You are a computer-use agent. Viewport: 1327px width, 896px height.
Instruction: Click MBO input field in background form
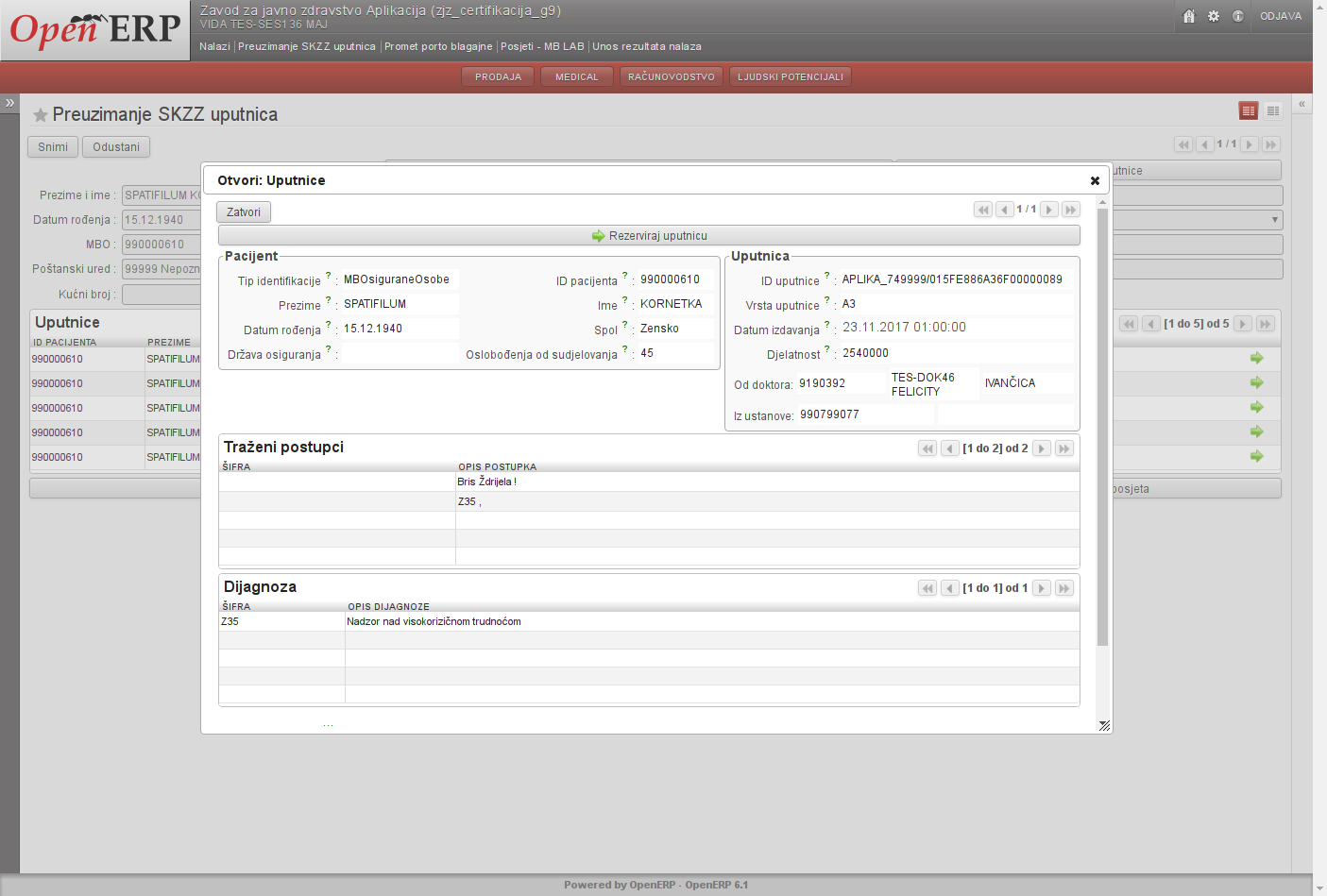(162, 245)
